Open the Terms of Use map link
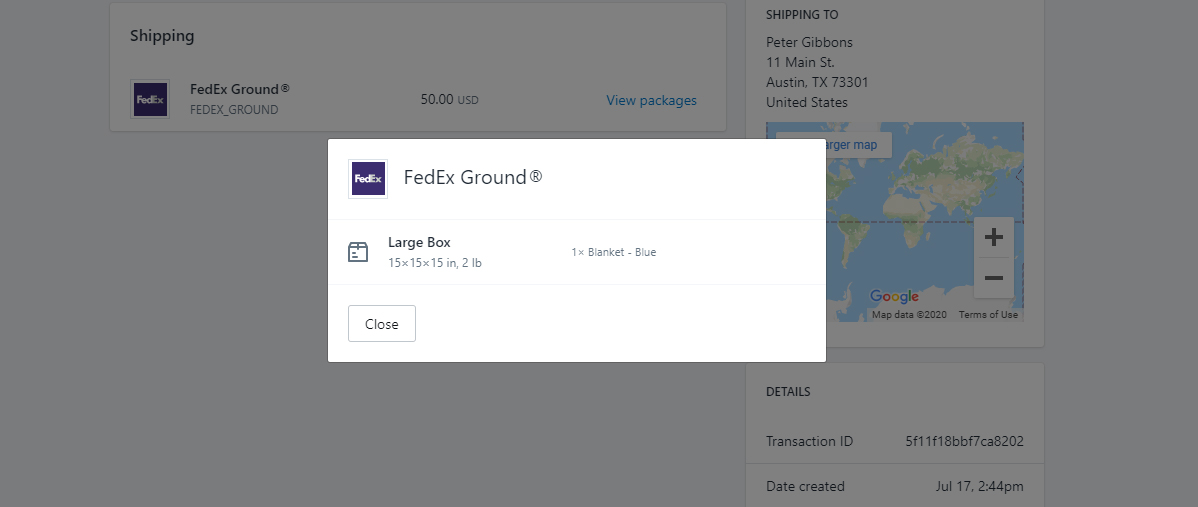The image size is (1198, 507). click(988, 315)
